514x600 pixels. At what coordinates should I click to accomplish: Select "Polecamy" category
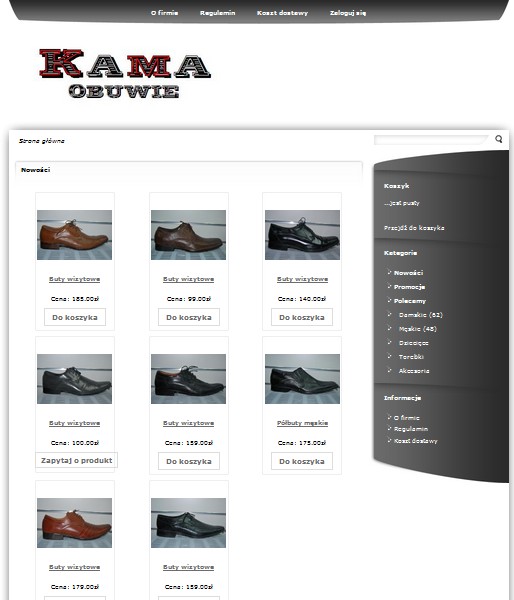coord(410,301)
